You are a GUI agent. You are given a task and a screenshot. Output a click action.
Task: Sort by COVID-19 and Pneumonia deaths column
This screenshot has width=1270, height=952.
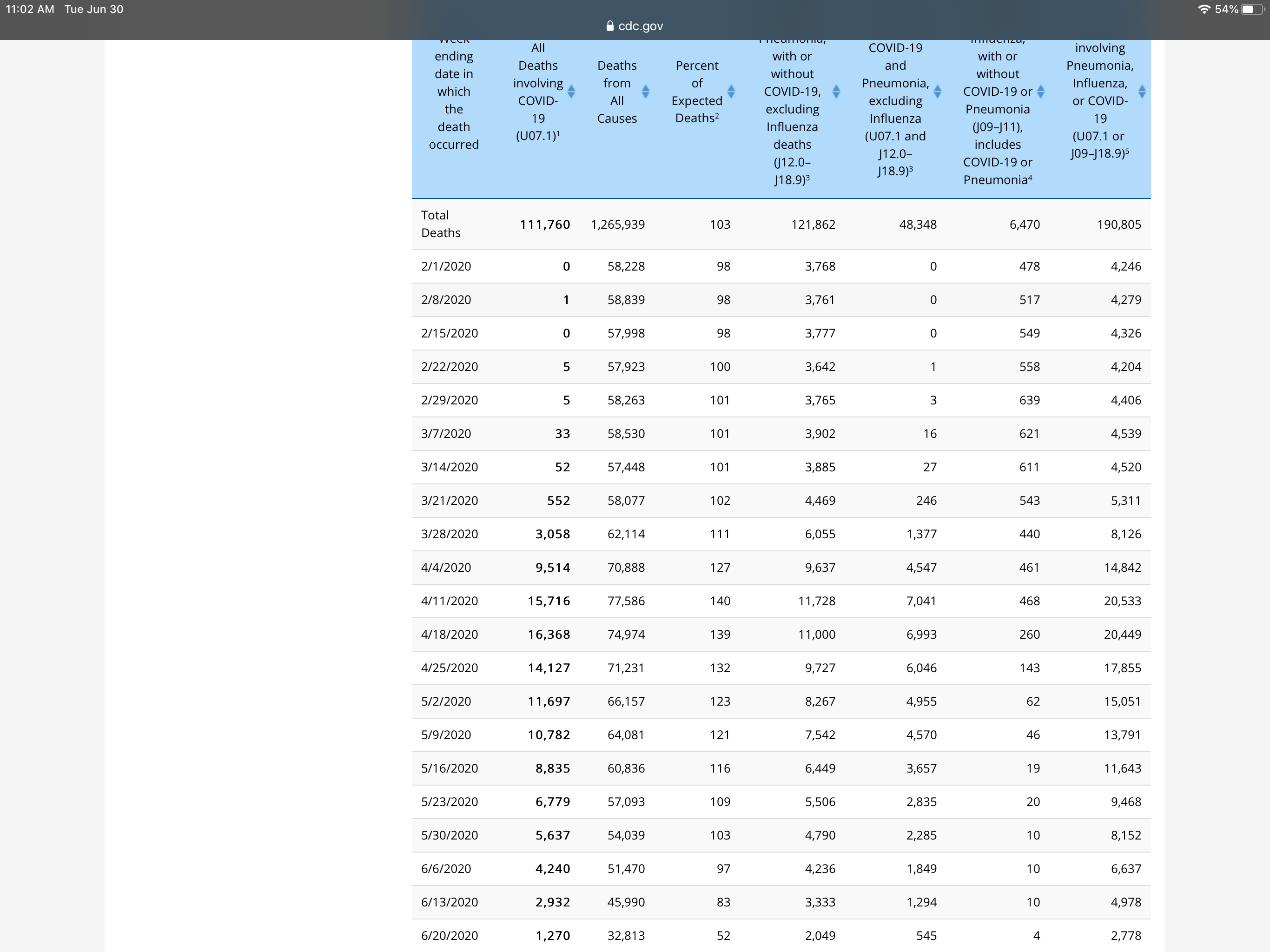[x=937, y=92]
